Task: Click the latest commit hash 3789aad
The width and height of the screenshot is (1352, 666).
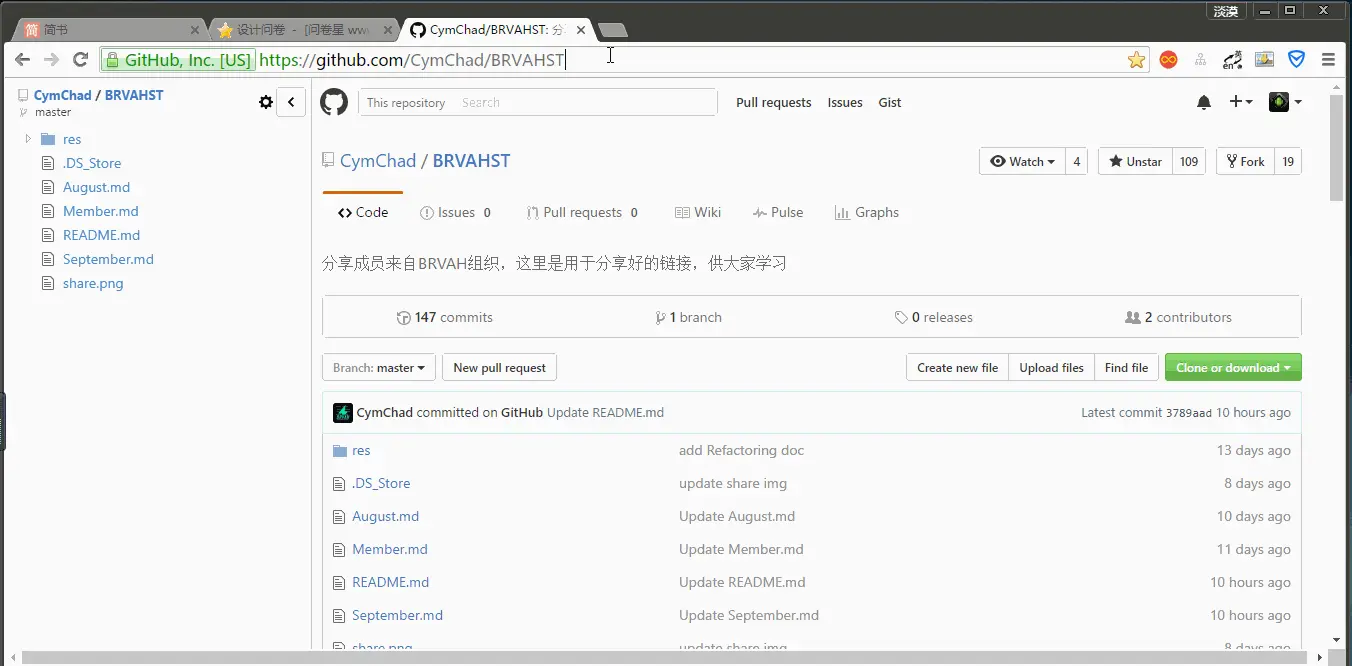Action: (1188, 413)
